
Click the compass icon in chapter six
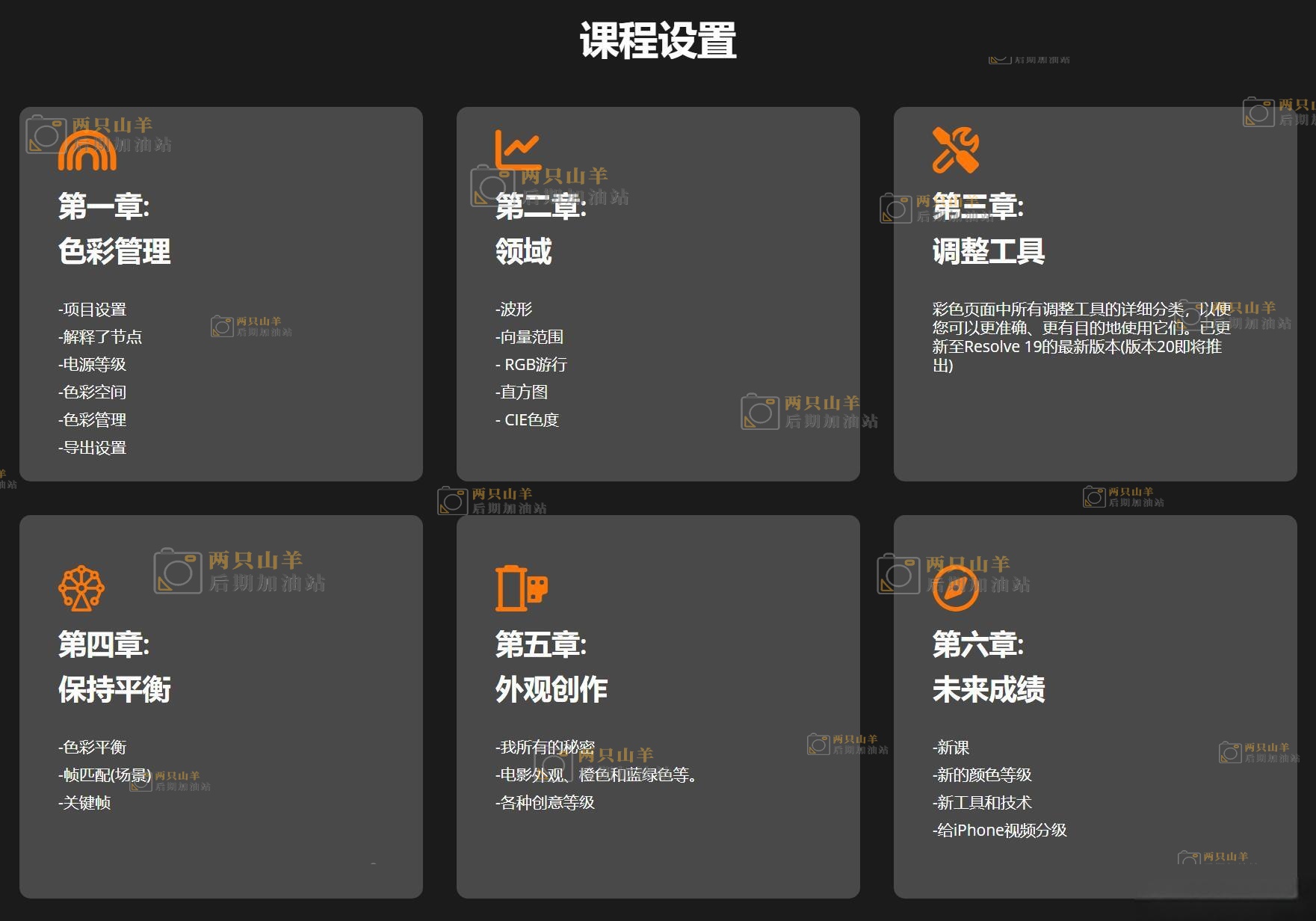[955, 588]
